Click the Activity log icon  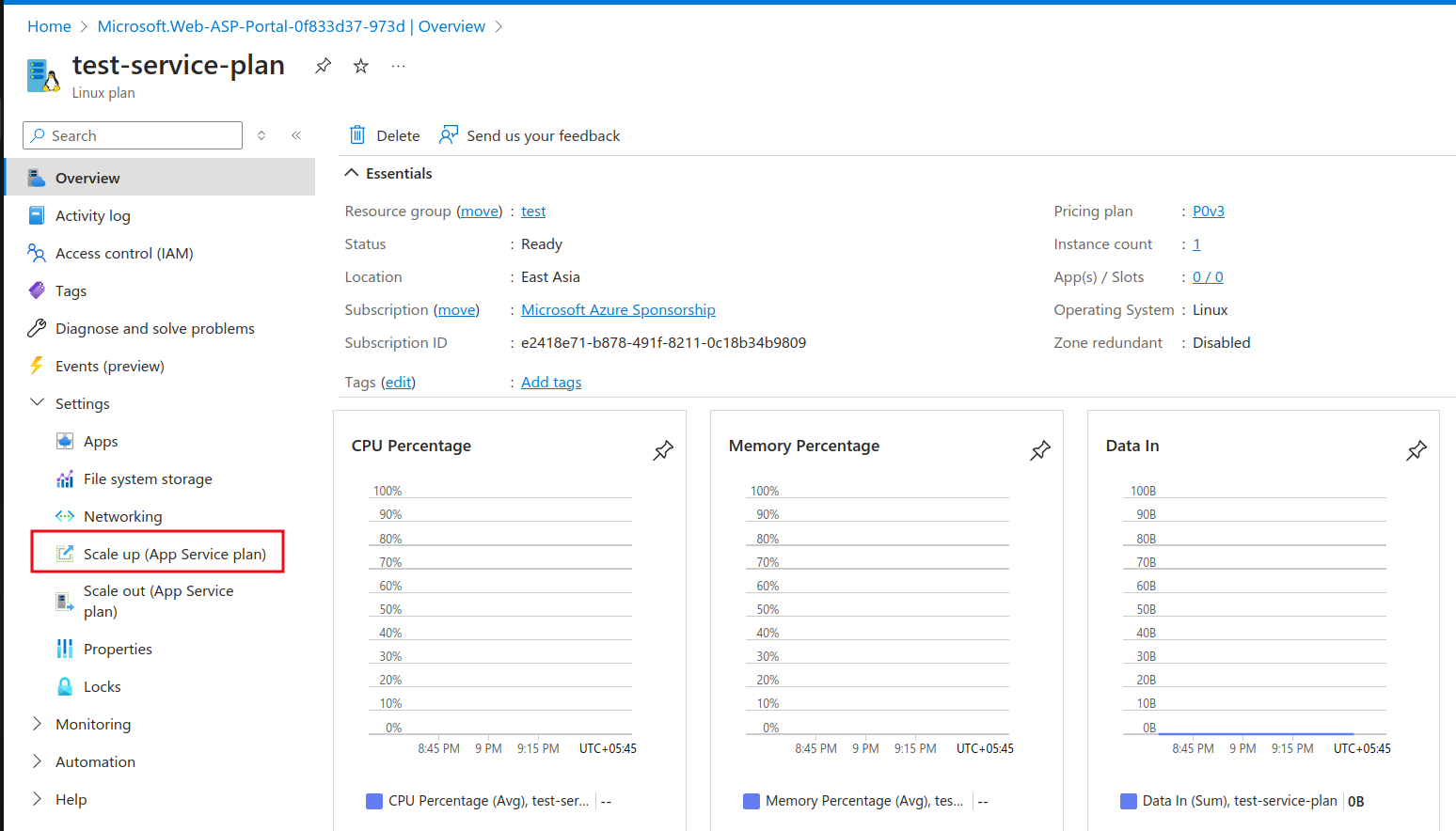(x=37, y=215)
